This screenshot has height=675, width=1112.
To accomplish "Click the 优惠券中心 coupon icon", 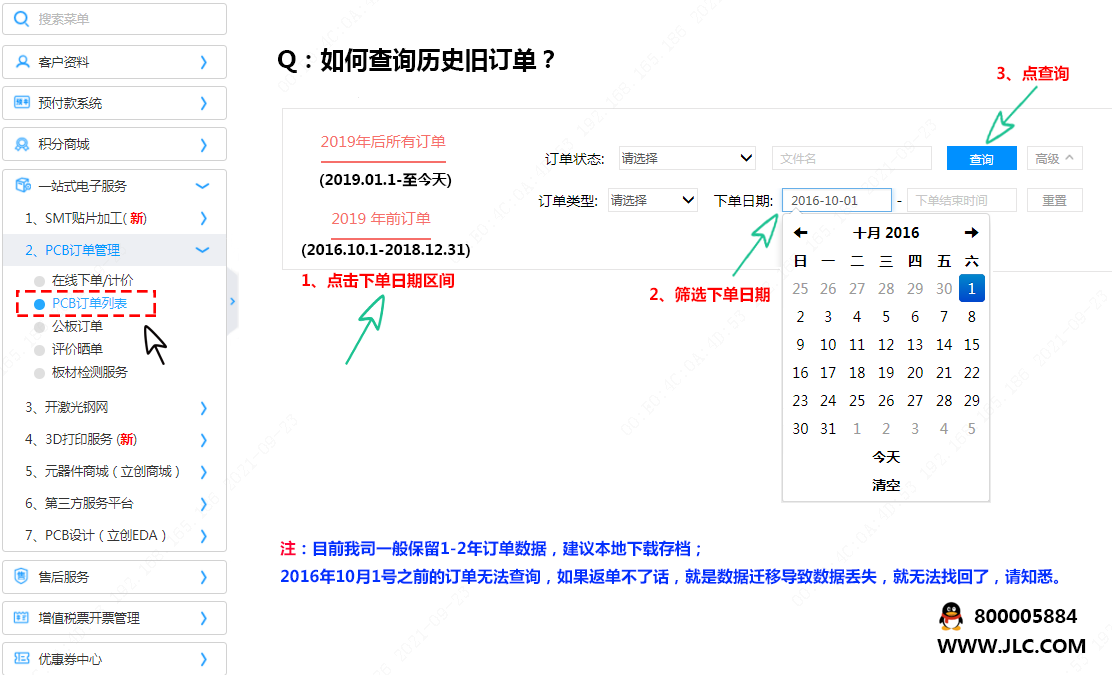I will tap(22, 659).
